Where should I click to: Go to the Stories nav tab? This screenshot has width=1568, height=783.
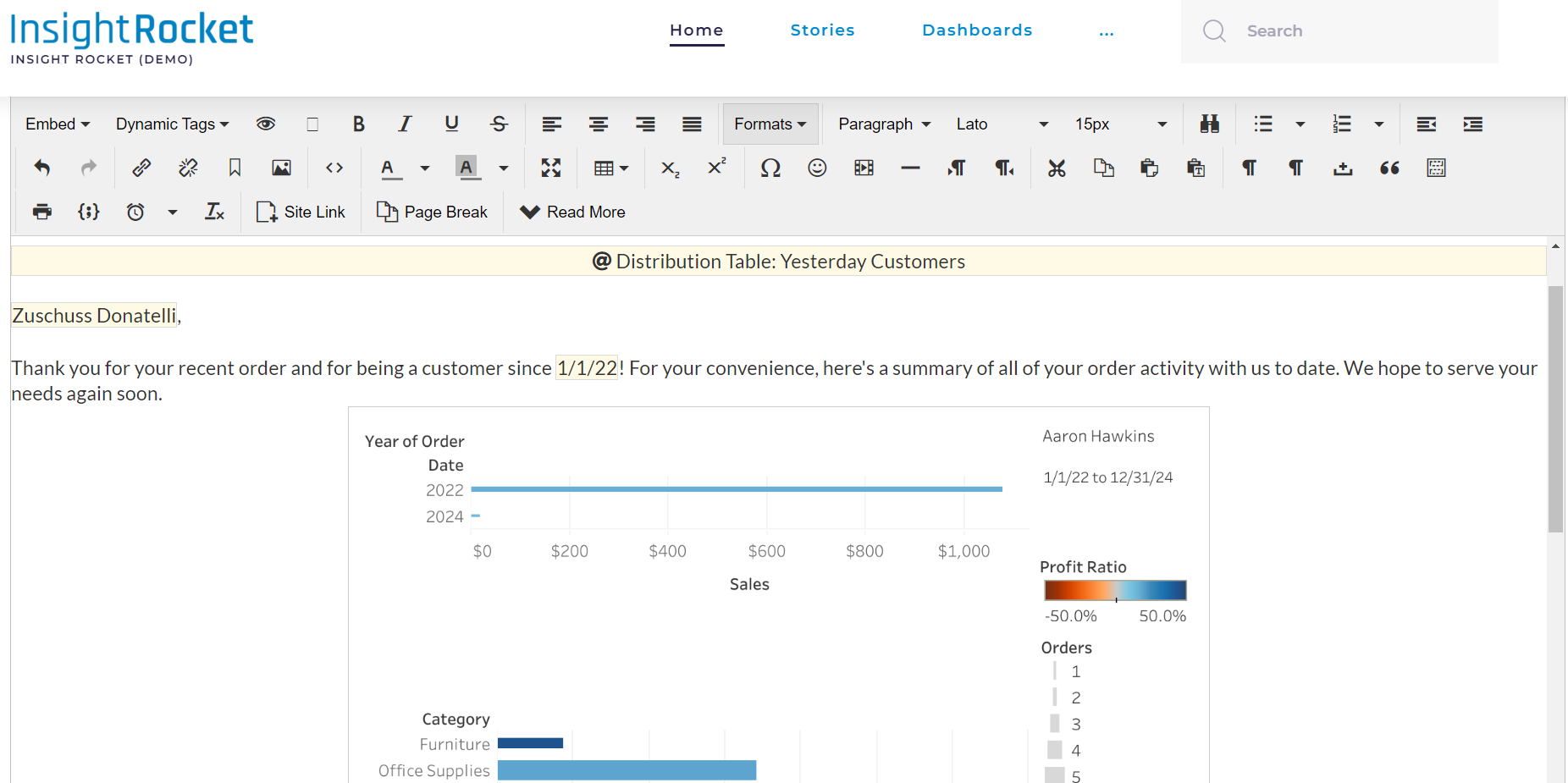click(822, 30)
